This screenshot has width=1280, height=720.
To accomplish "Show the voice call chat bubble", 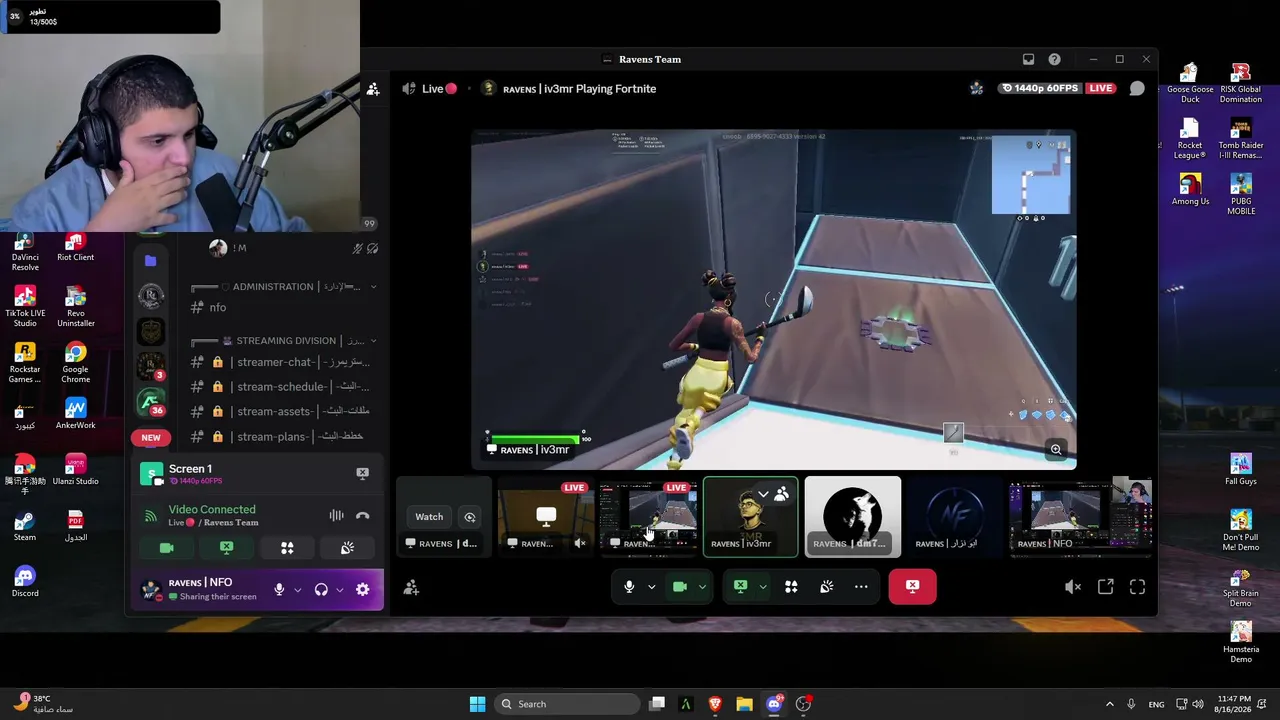I will [1137, 88].
